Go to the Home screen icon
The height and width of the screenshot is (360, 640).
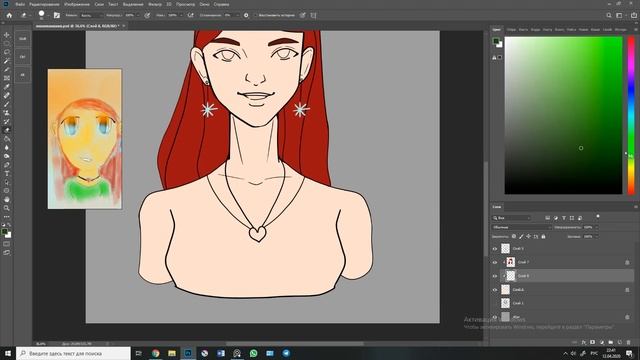[x=9, y=16]
